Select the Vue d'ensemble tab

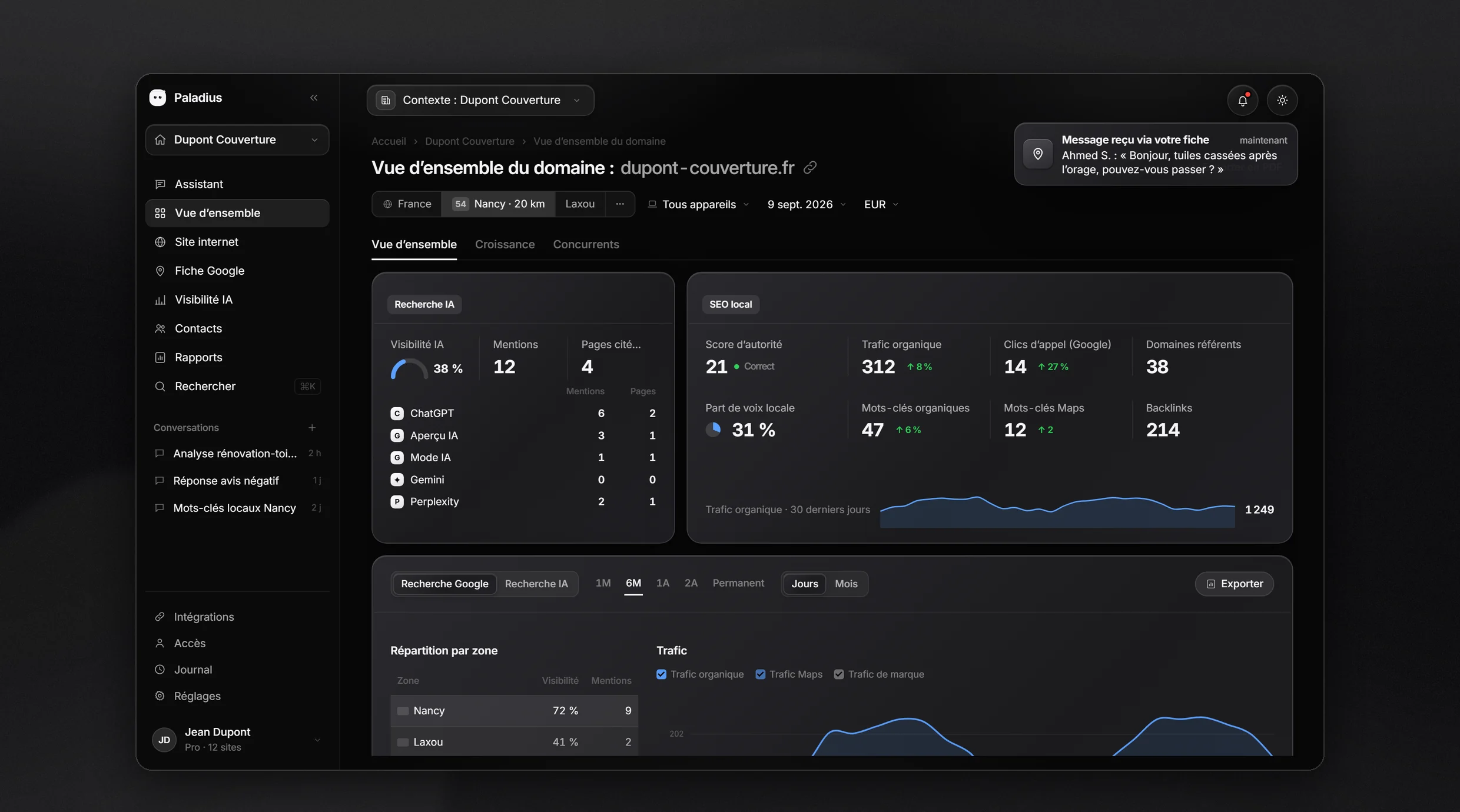(x=414, y=244)
